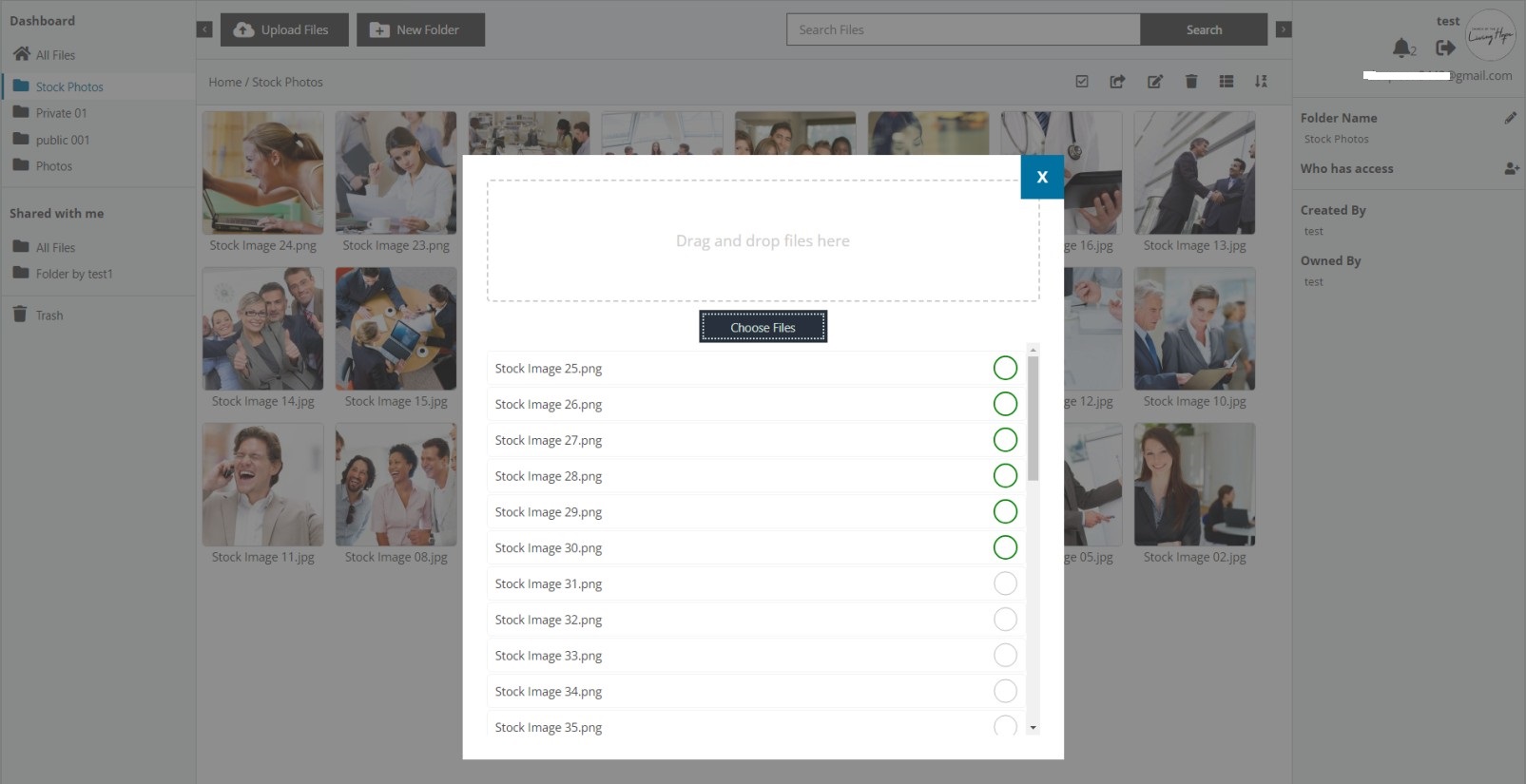Open Stock Image 24.png thumbnail

[x=263, y=173]
